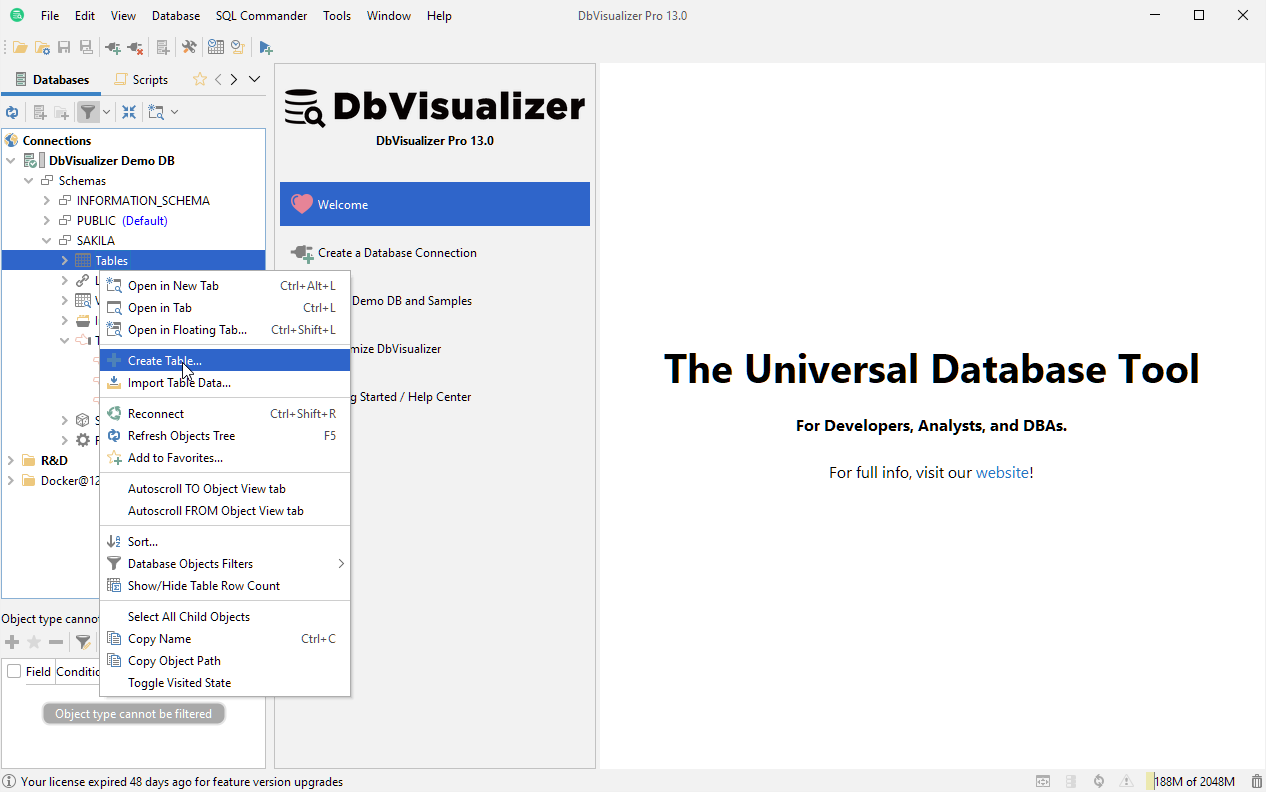Choose Create Table... from the context menu
Image resolution: width=1266 pixels, height=792 pixels.
pyautogui.click(x=225, y=360)
